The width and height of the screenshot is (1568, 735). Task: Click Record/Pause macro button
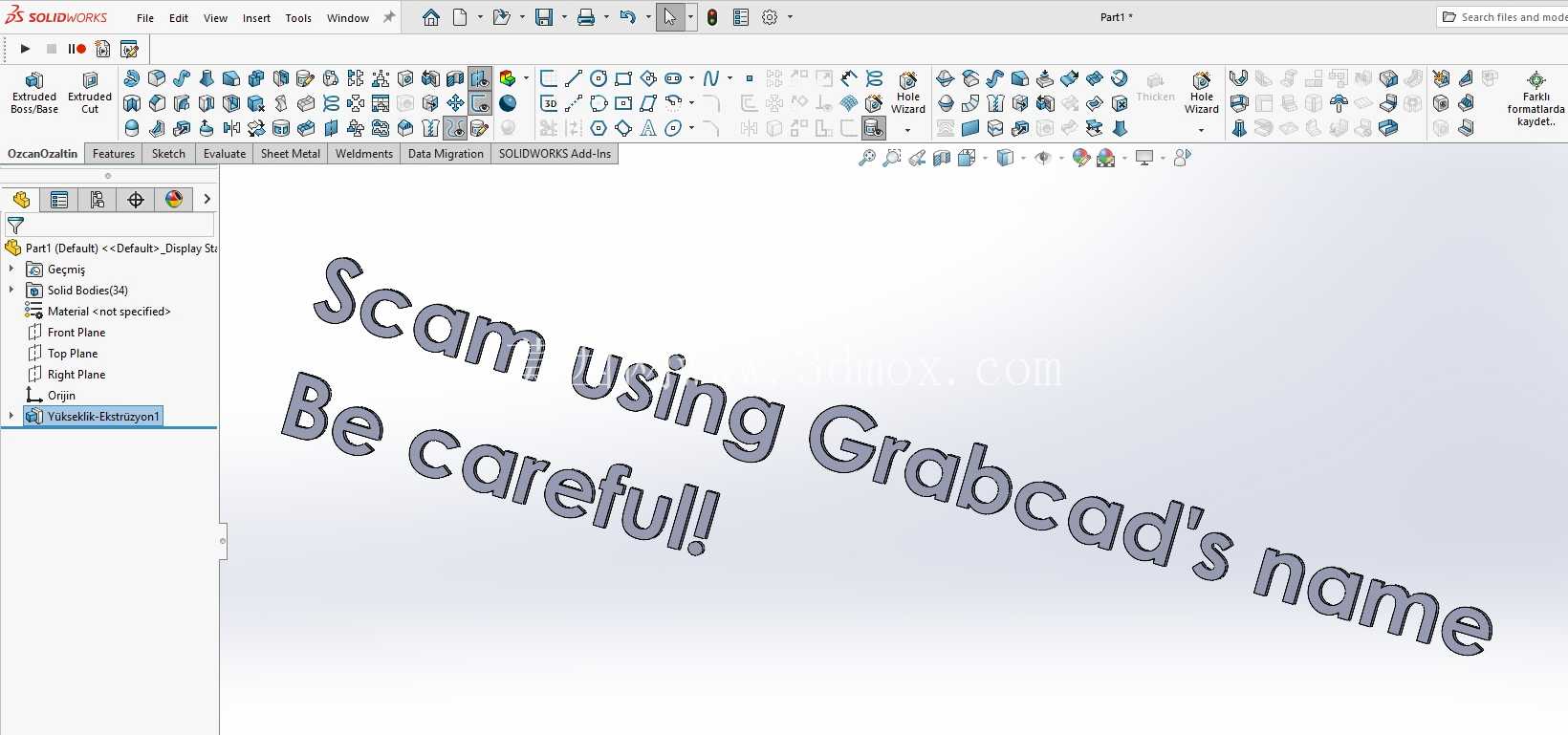76,49
